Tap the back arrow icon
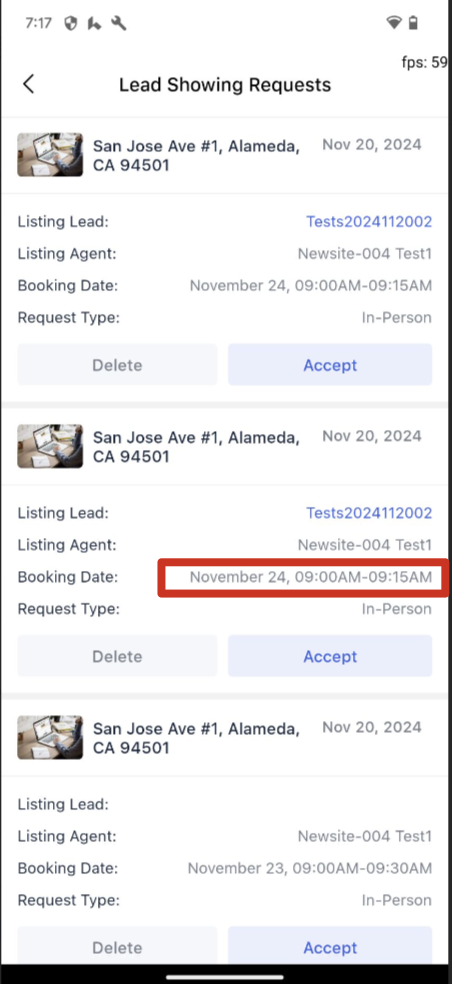Viewport: 452px width, 984px height. click(x=28, y=84)
